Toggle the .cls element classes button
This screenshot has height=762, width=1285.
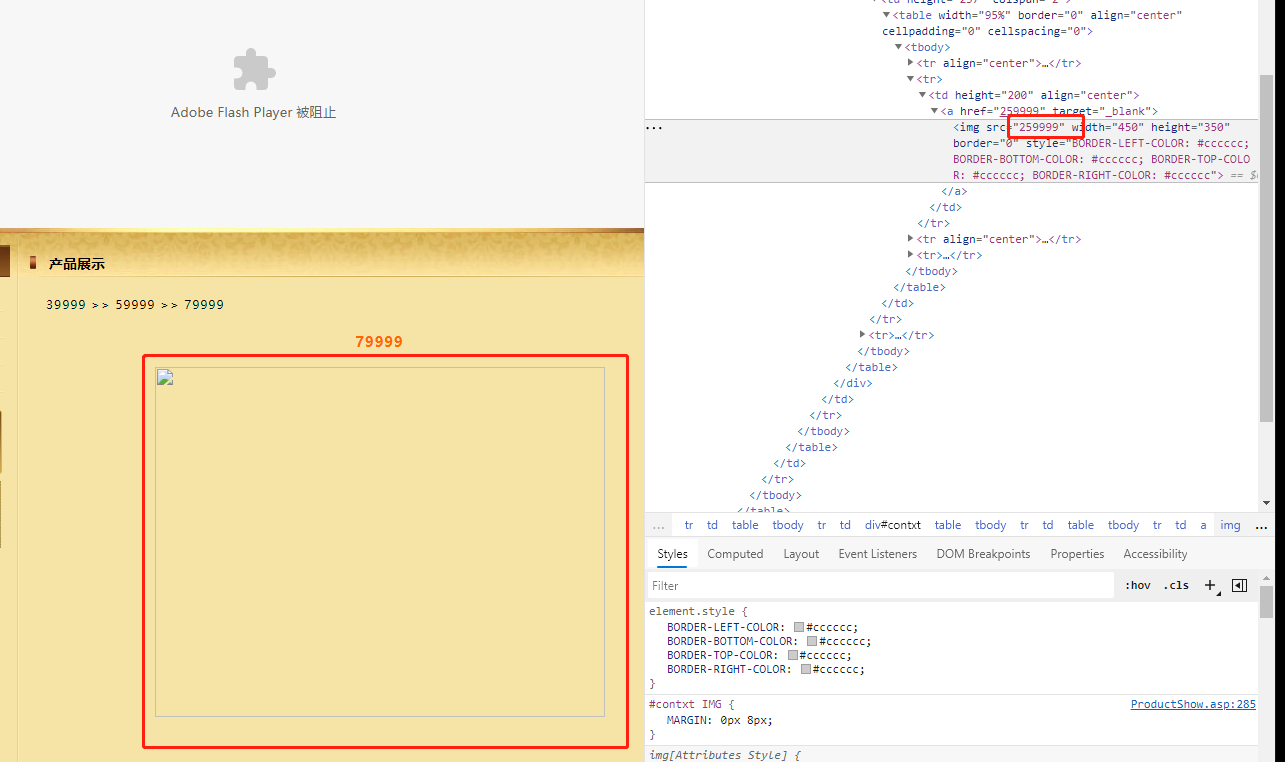(x=1176, y=585)
